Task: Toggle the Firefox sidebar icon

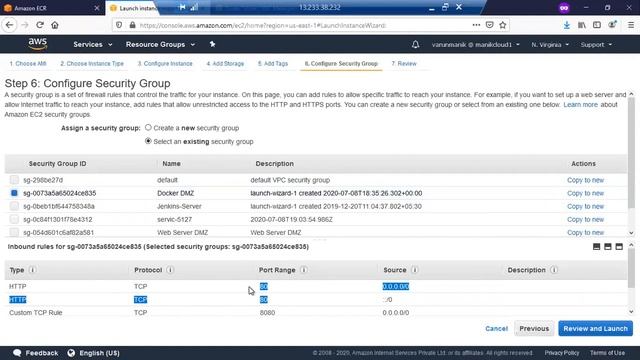Action: click(597, 25)
